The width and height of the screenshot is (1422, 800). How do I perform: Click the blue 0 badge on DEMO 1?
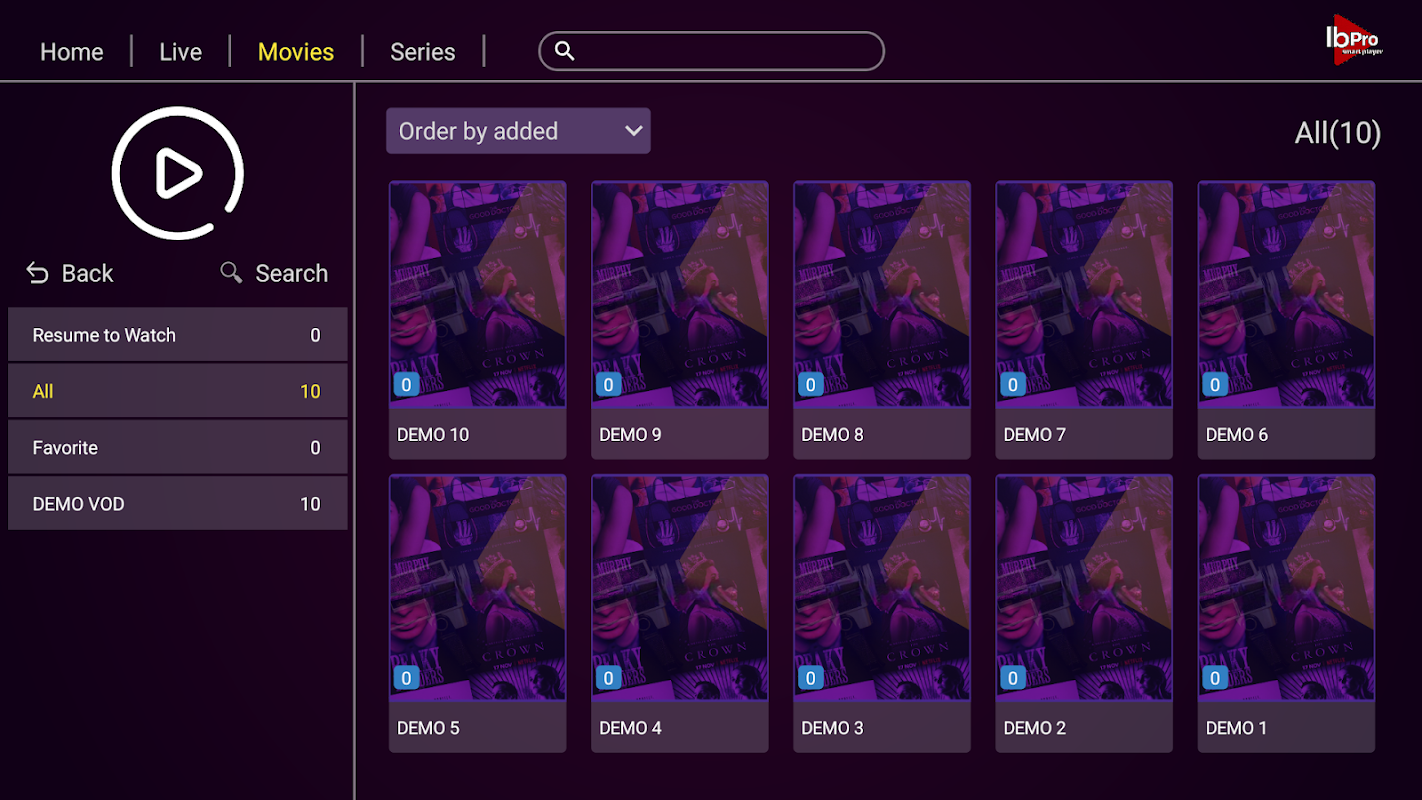[1215, 678]
